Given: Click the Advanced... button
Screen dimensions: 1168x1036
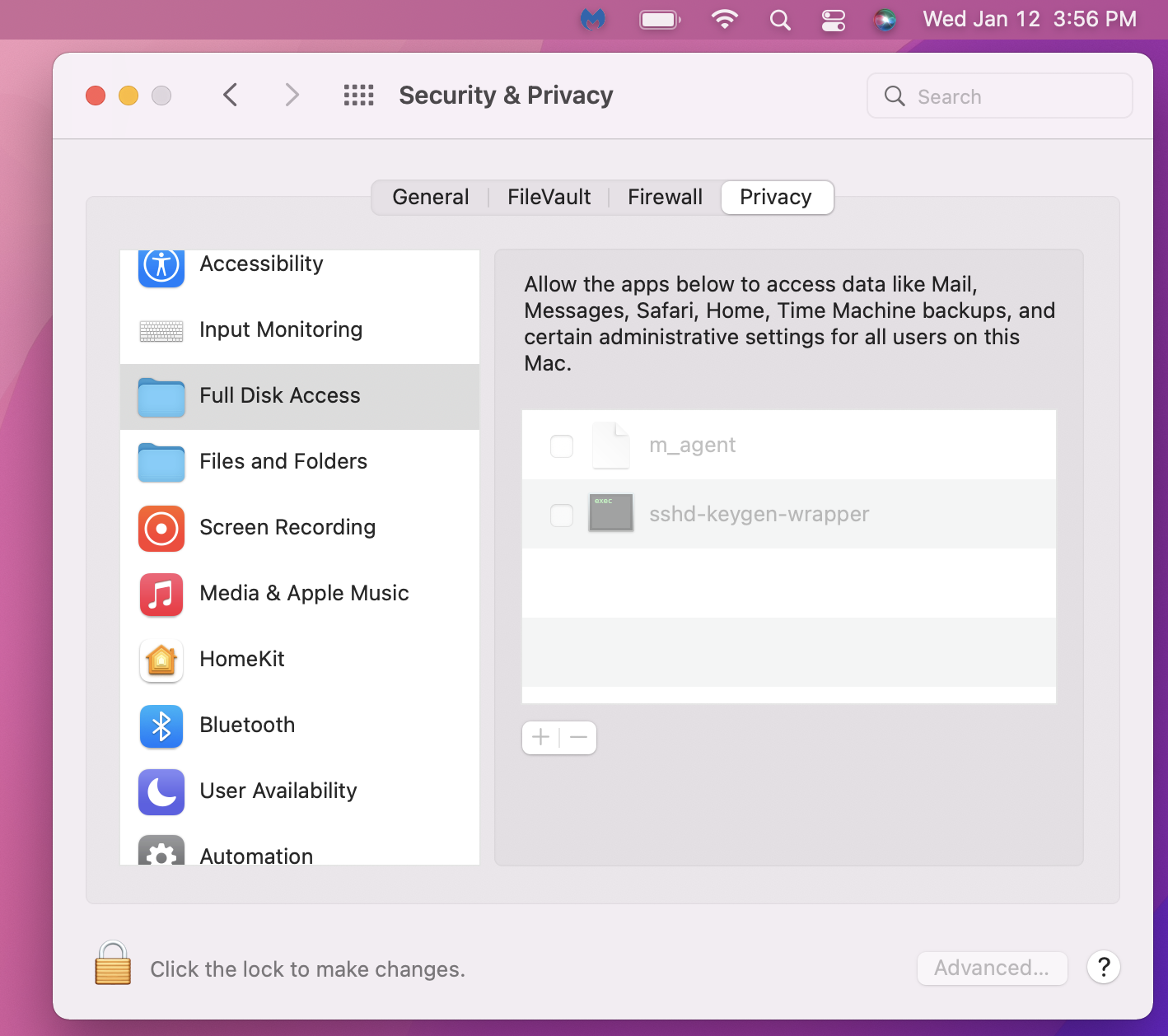Looking at the screenshot, I should [x=992, y=968].
